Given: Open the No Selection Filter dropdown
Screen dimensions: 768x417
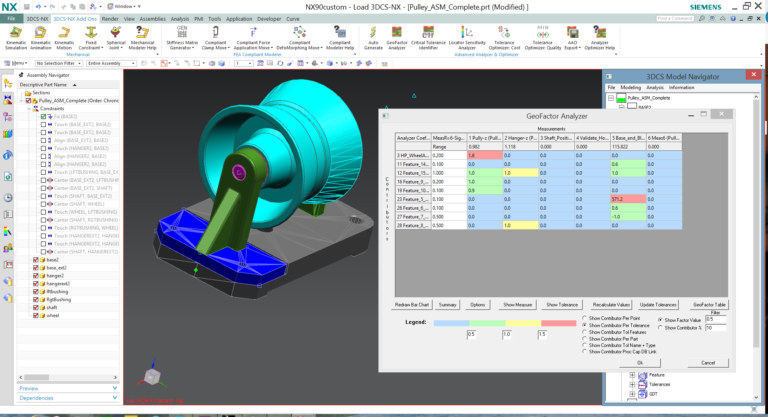Looking at the screenshot, I should [58, 63].
